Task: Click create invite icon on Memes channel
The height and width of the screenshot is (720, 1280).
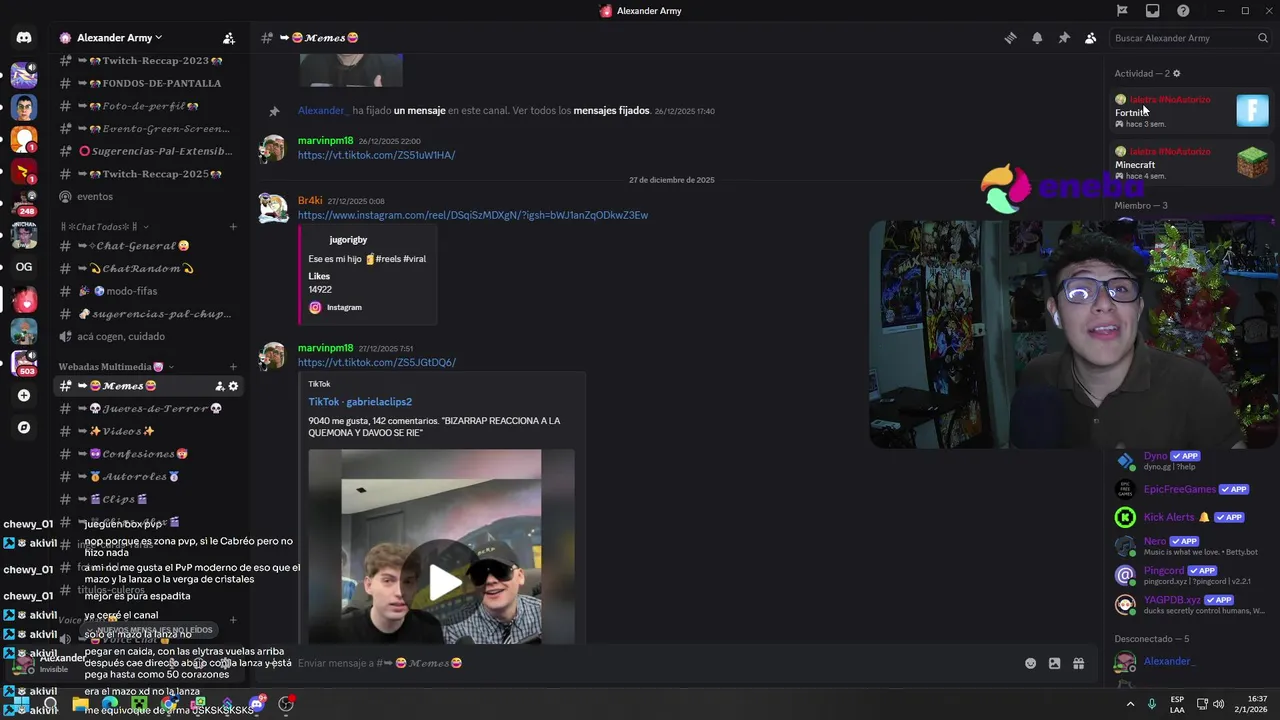Action: point(219,386)
